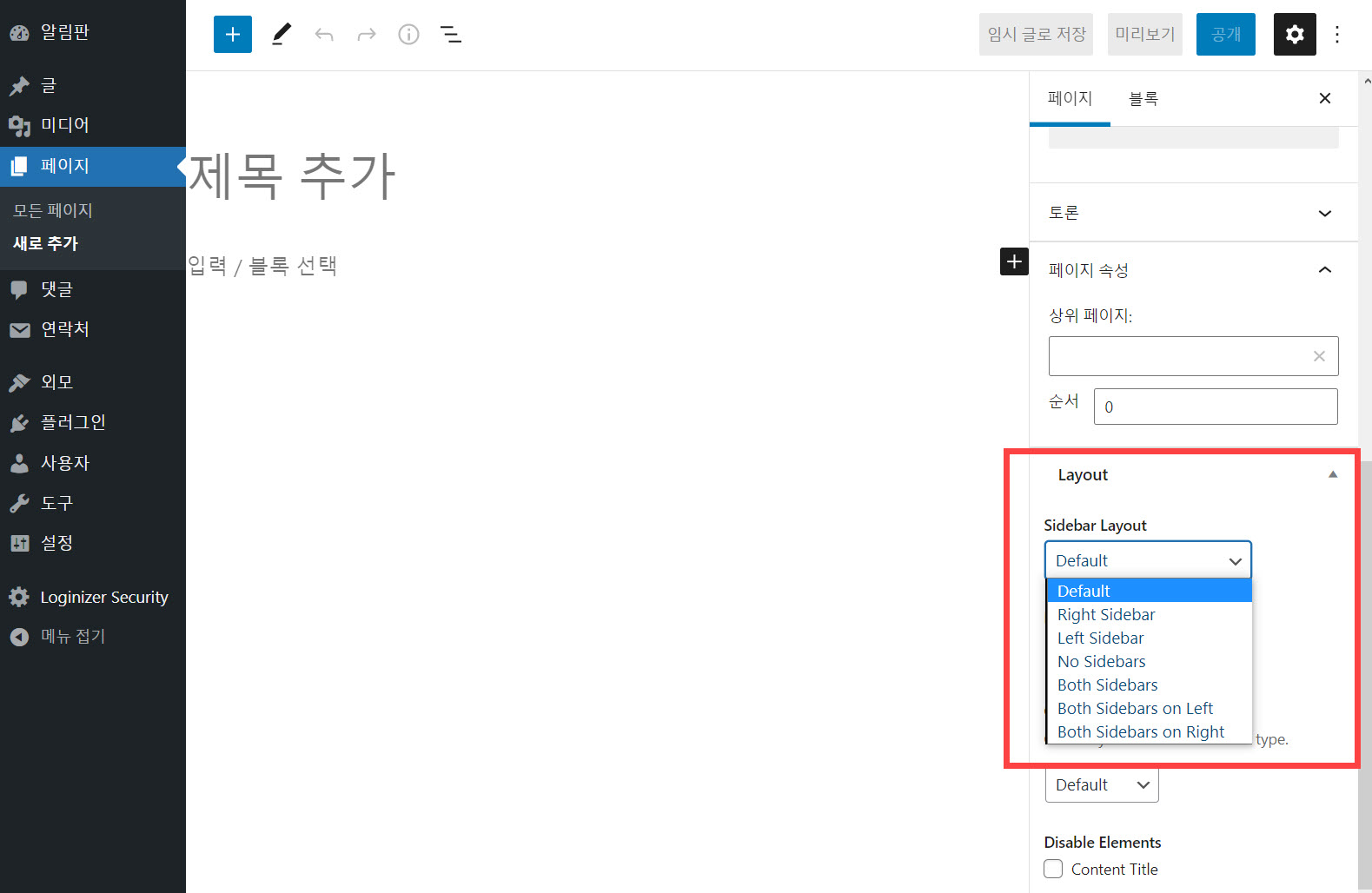Open the 설정 settings menu

[x=93, y=543]
